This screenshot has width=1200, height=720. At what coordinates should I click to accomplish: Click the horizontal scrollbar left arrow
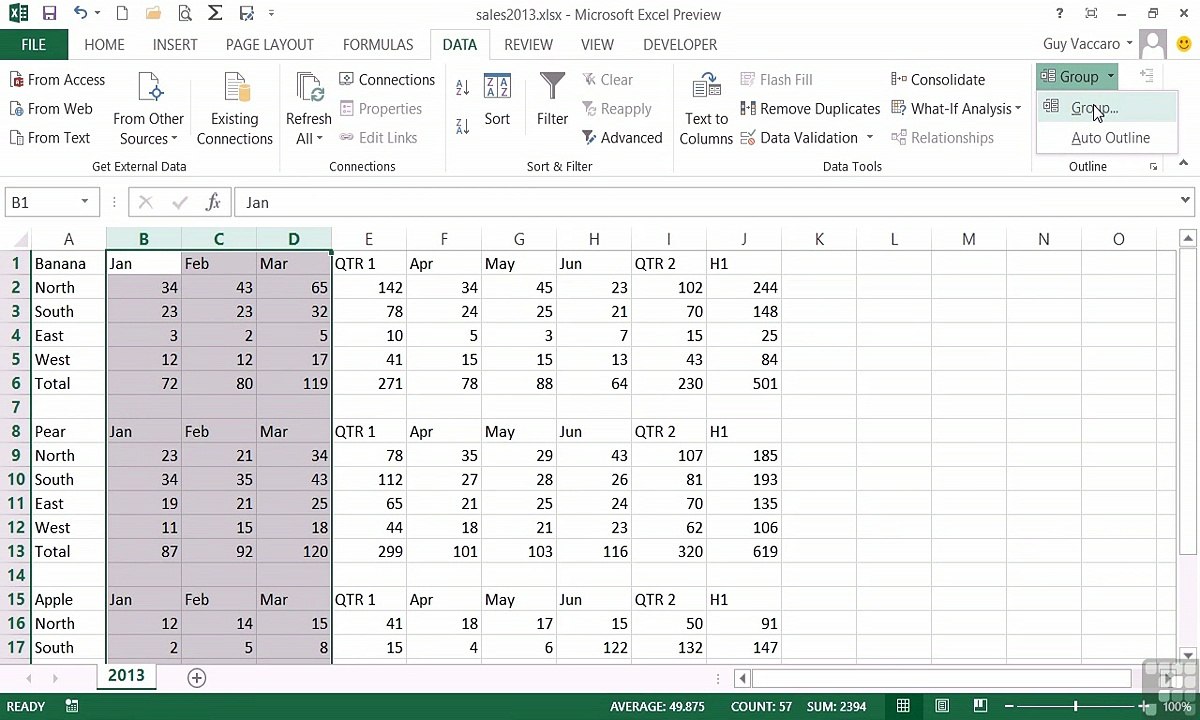pos(742,678)
